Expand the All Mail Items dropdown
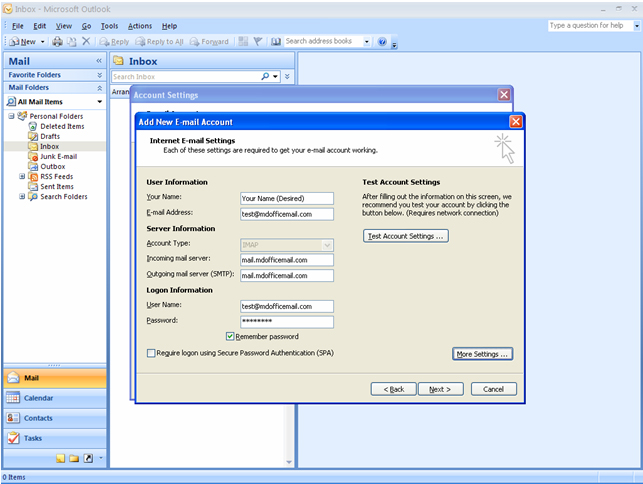Image resolution: width=643 pixels, height=484 pixels. click(x=99, y=102)
